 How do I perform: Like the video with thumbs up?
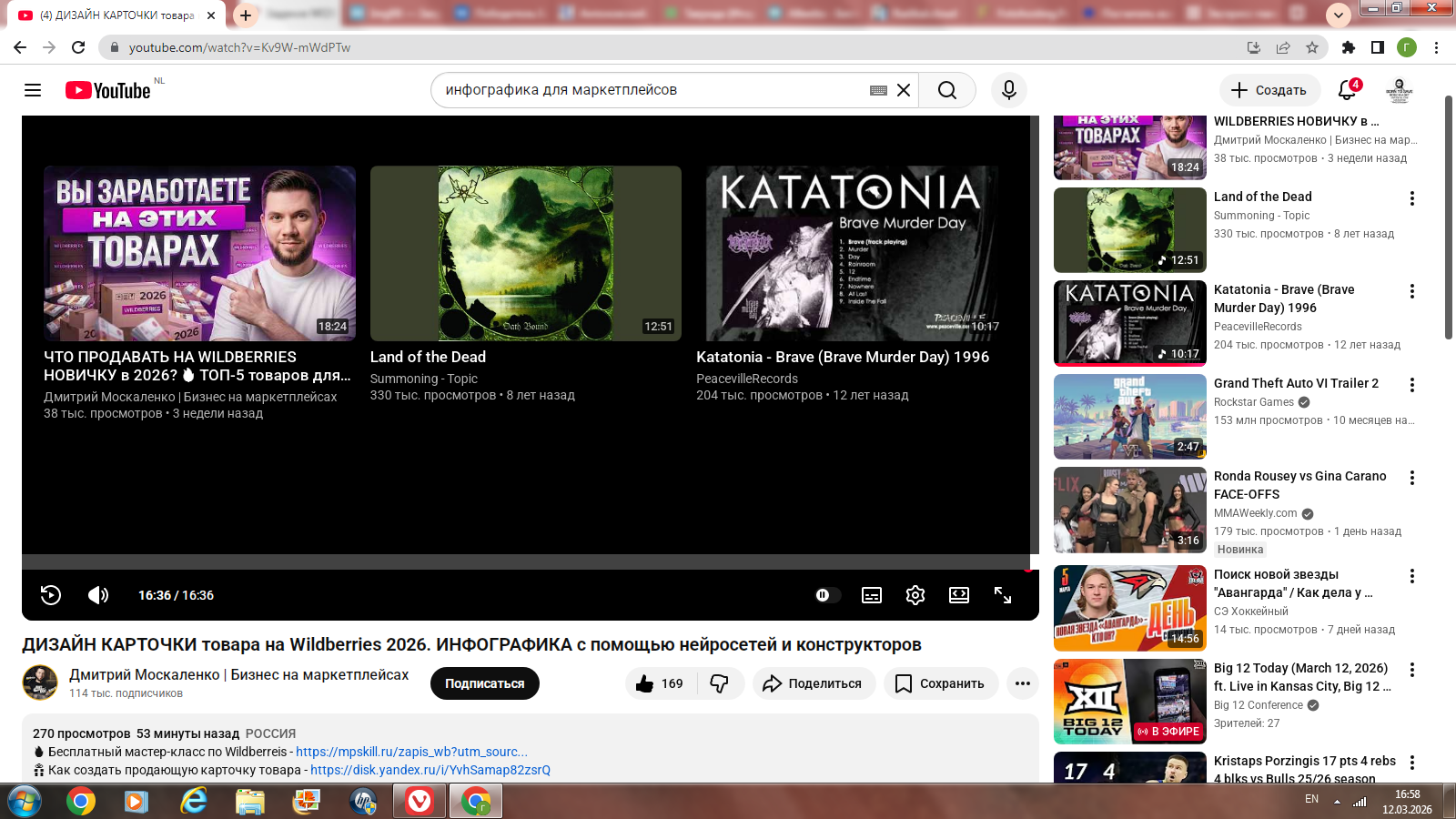tap(660, 683)
